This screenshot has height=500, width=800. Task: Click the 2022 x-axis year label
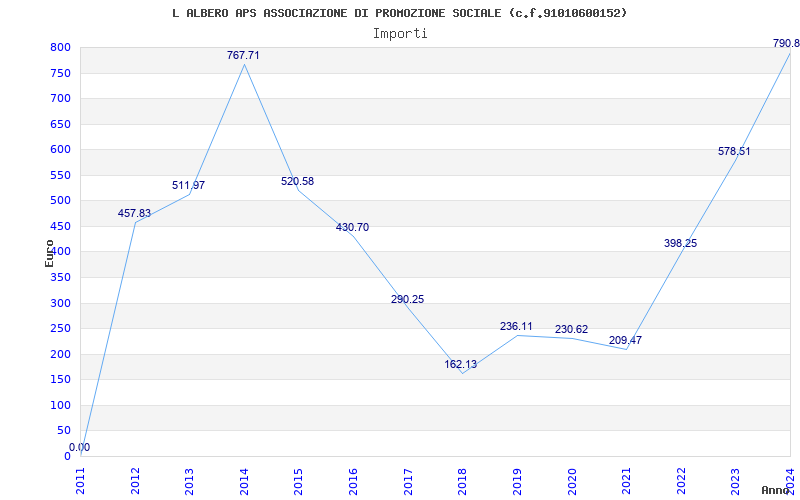tap(681, 481)
